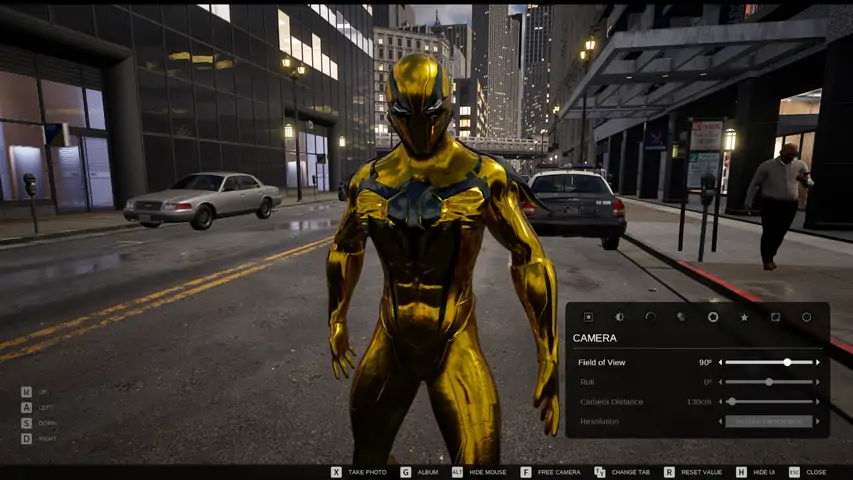853x480 pixels.
Task: Click the 90° Field of View value
Action: 705,362
